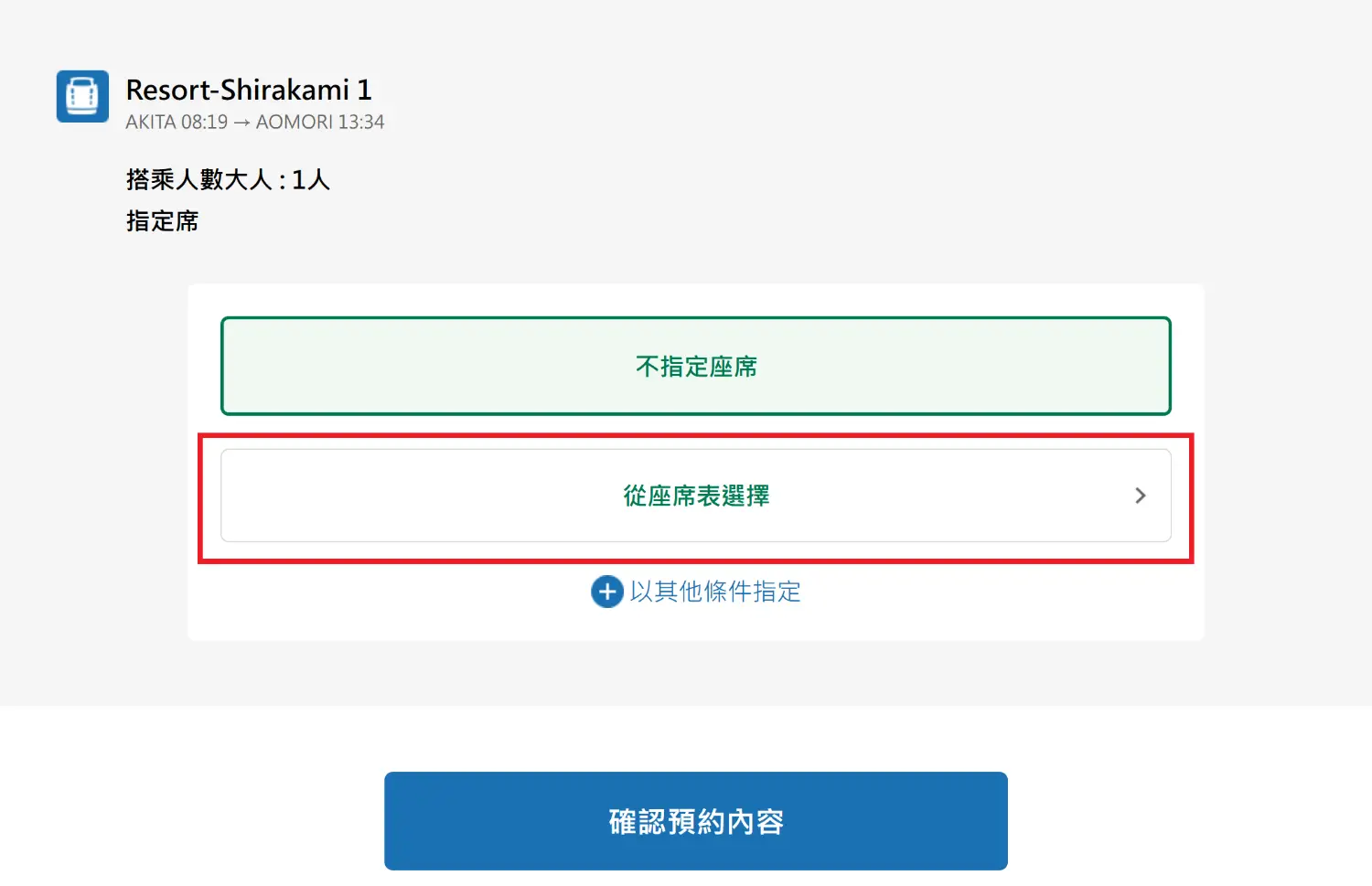The width and height of the screenshot is (1372, 886).
Task: Click the number 1 after Resort-Shirakami
Action: [364, 90]
